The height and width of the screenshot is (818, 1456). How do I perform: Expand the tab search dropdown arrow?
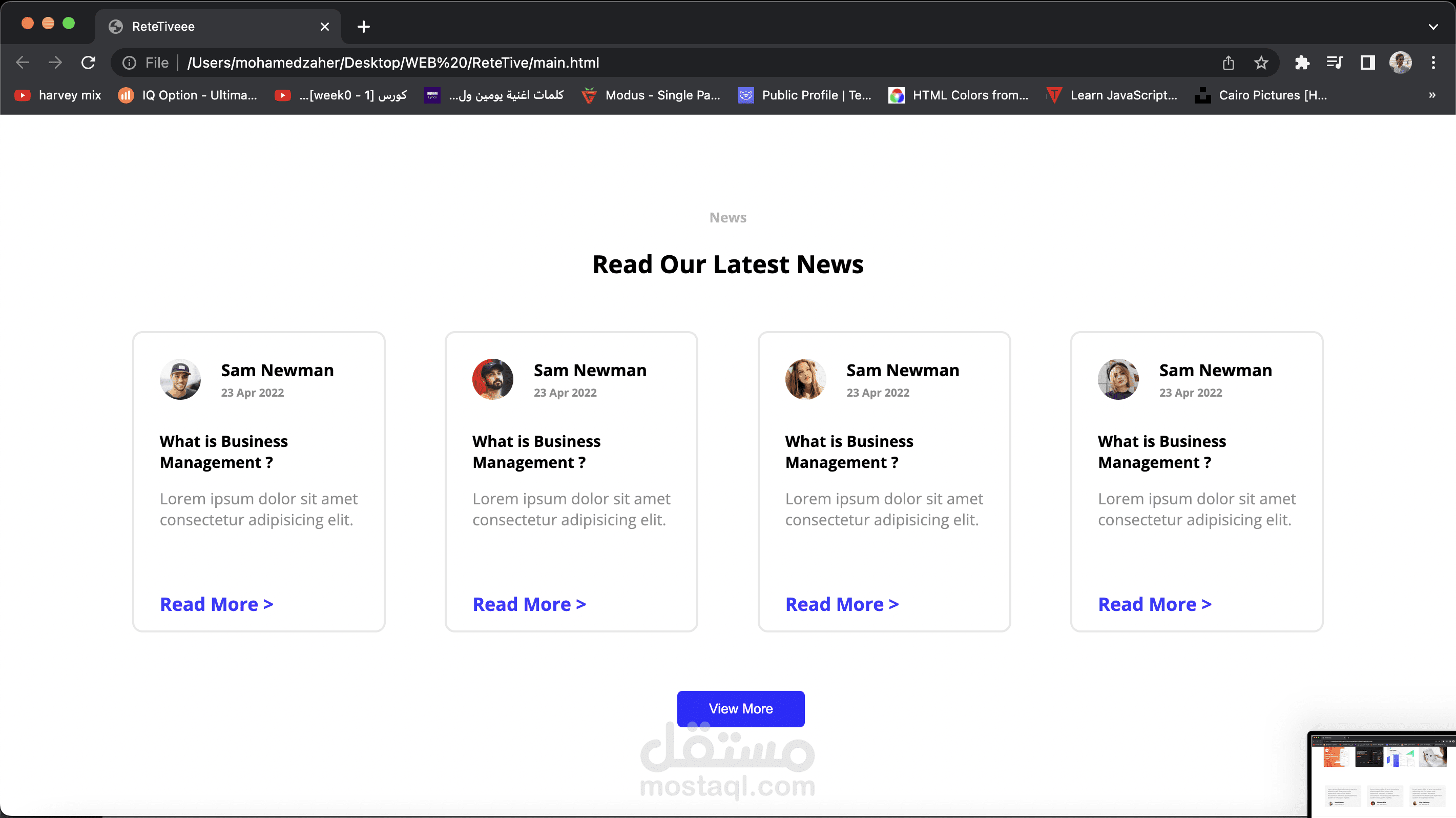point(1433,27)
